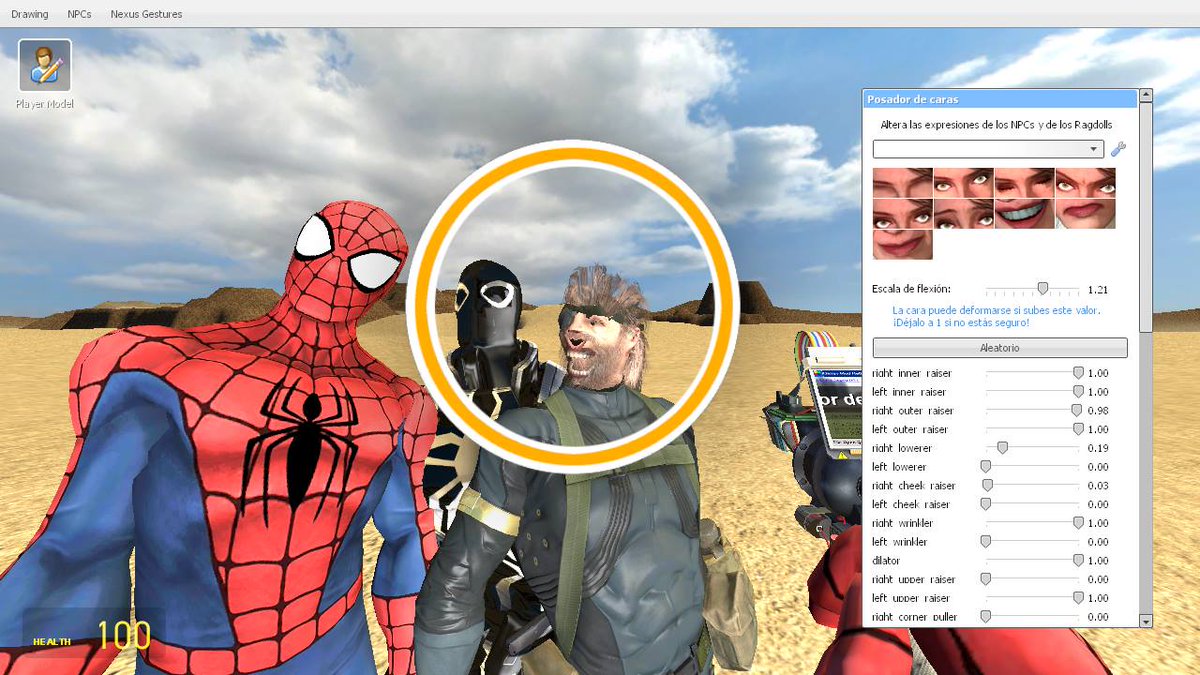
Task: Open the NPCs menu
Action: point(80,14)
